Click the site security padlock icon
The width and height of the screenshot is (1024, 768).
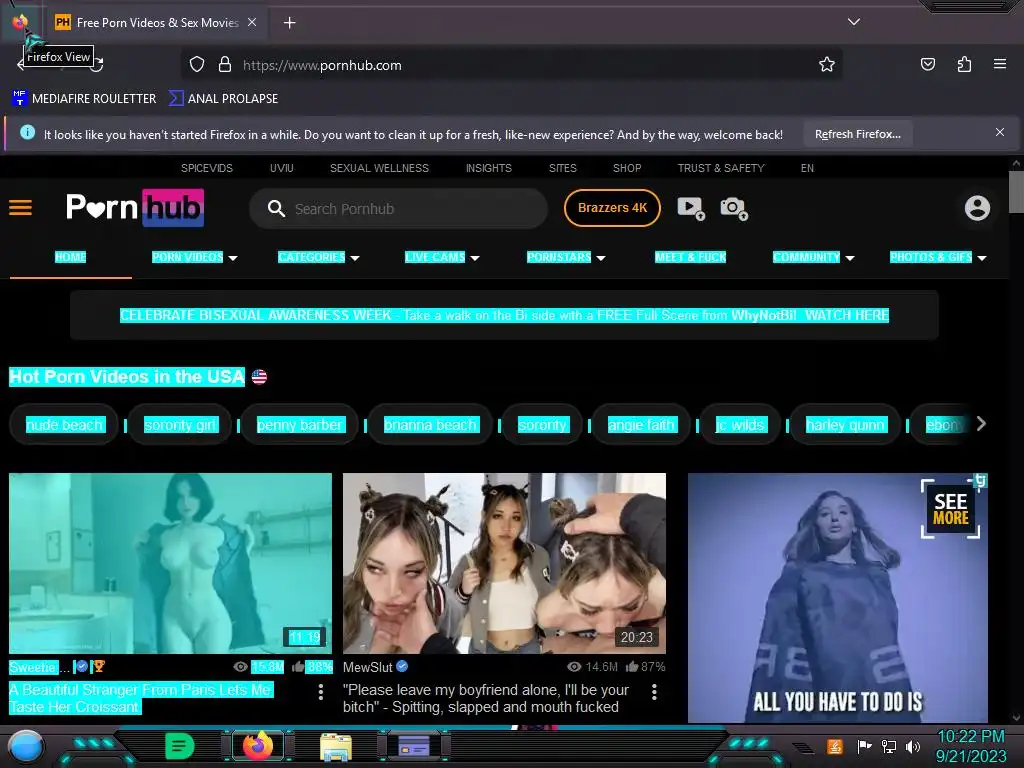tap(225, 65)
